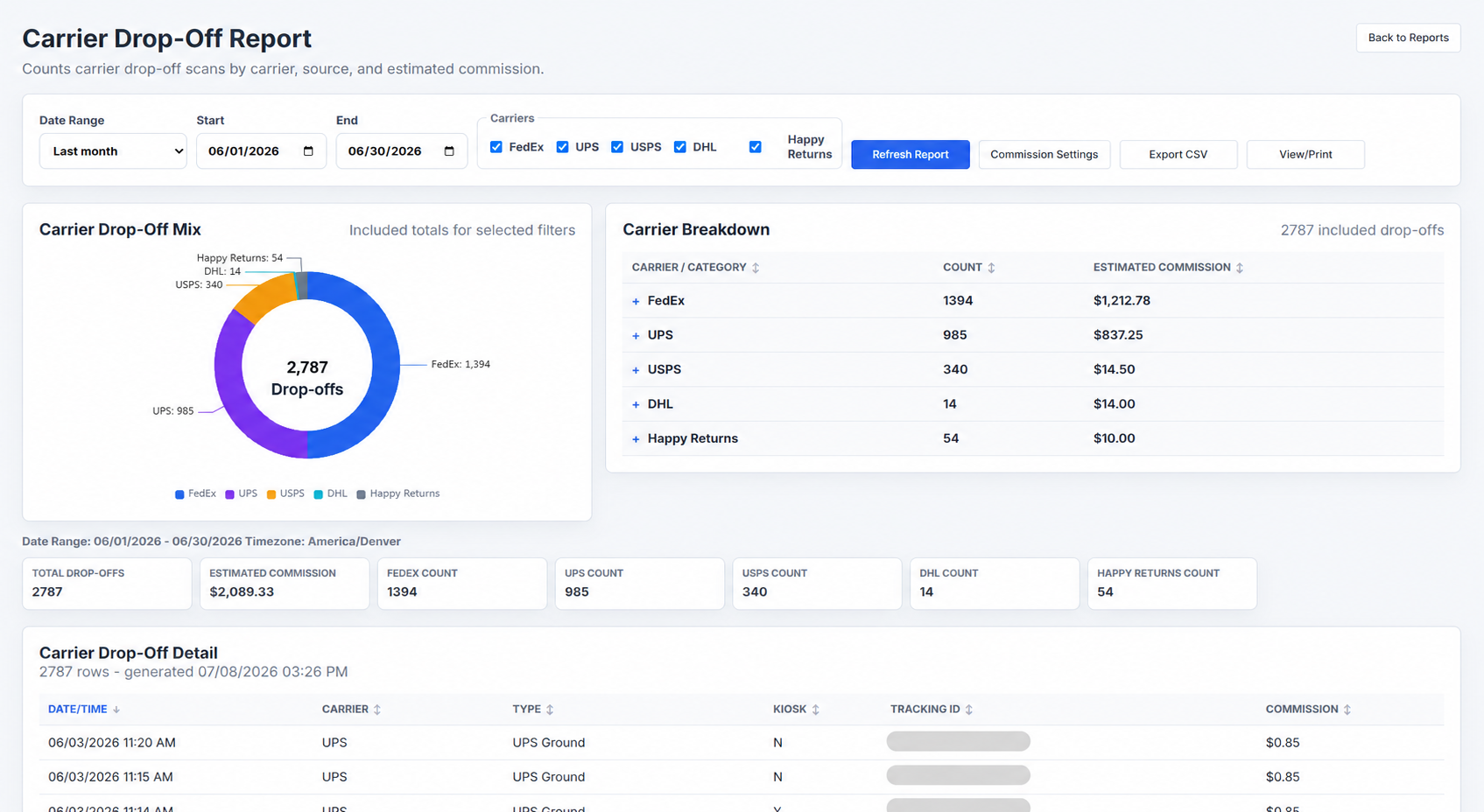Toggle DHL legend marker under donut chart

[319, 494]
